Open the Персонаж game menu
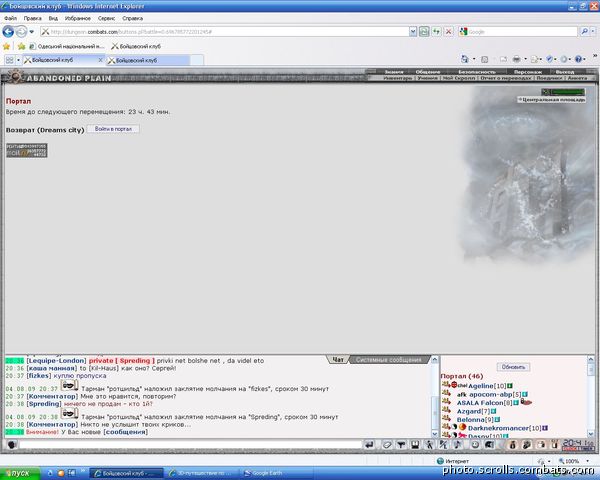 coord(528,72)
